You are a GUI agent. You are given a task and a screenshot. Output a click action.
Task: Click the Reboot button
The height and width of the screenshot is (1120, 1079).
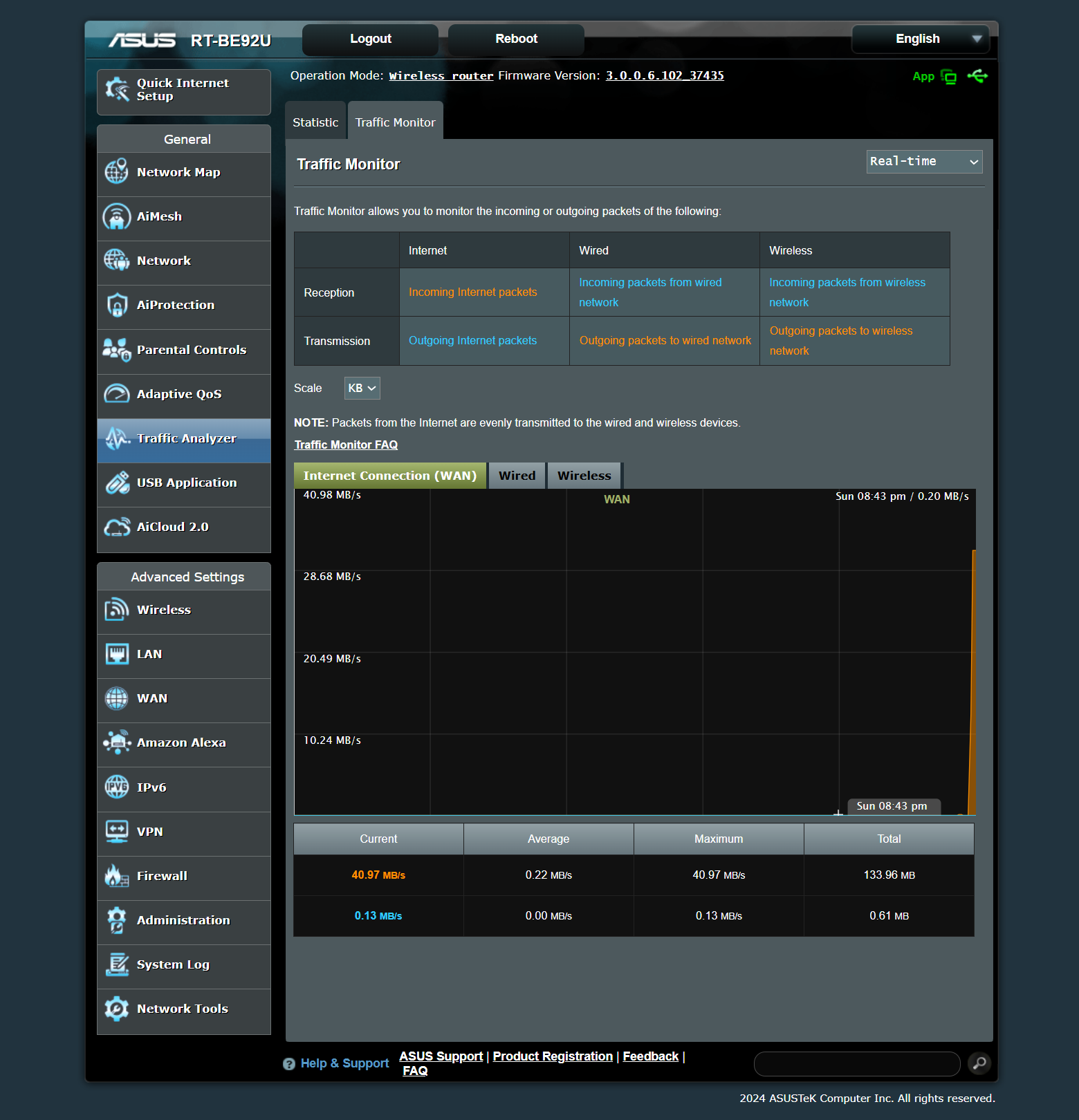click(x=516, y=39)
